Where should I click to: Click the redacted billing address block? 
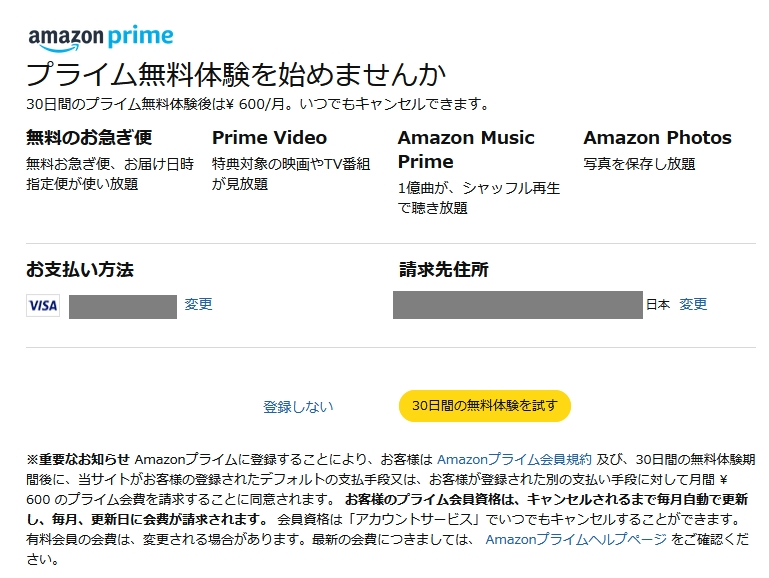click(x=517, y=304)
